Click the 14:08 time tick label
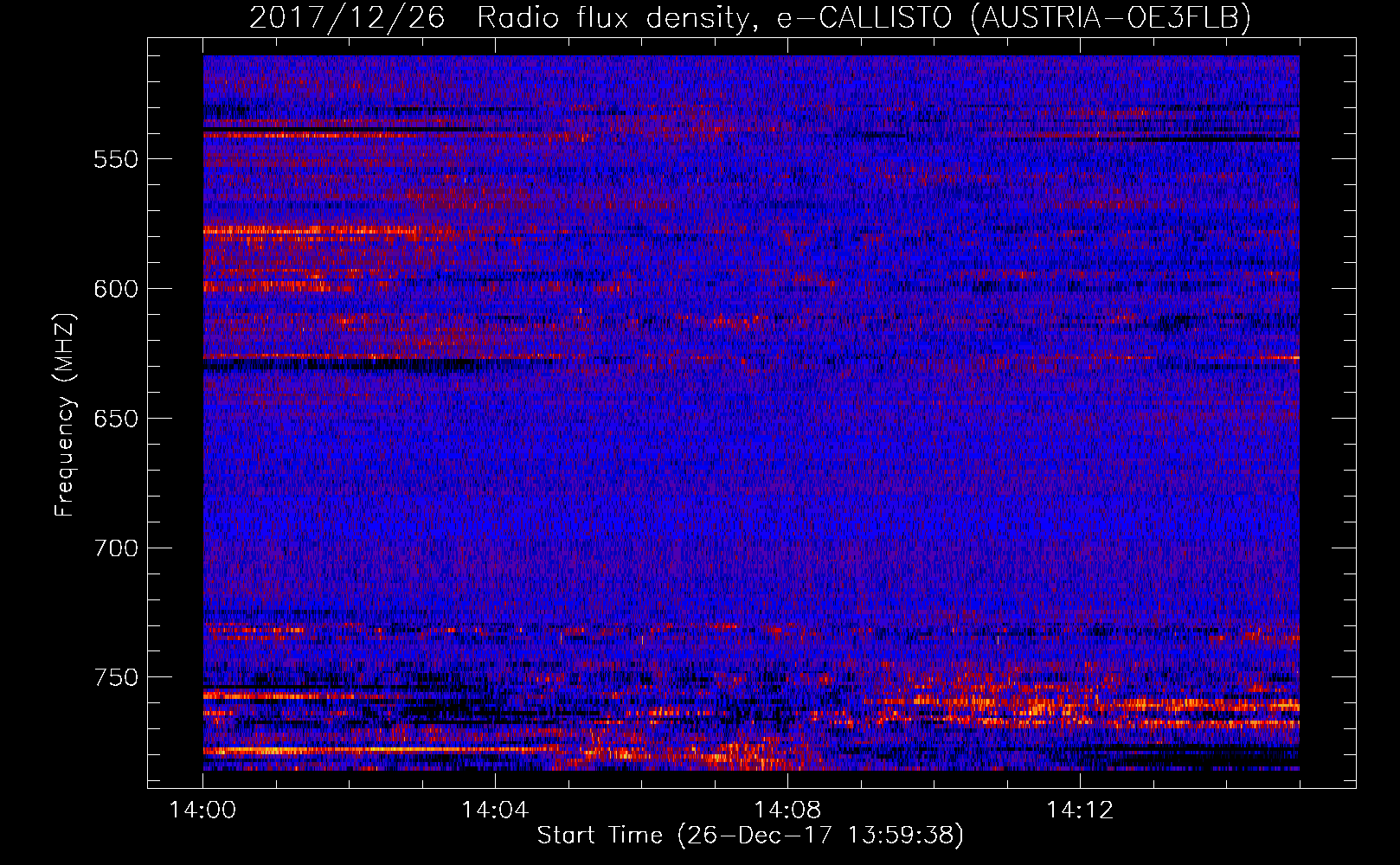 tap(787, 811)
